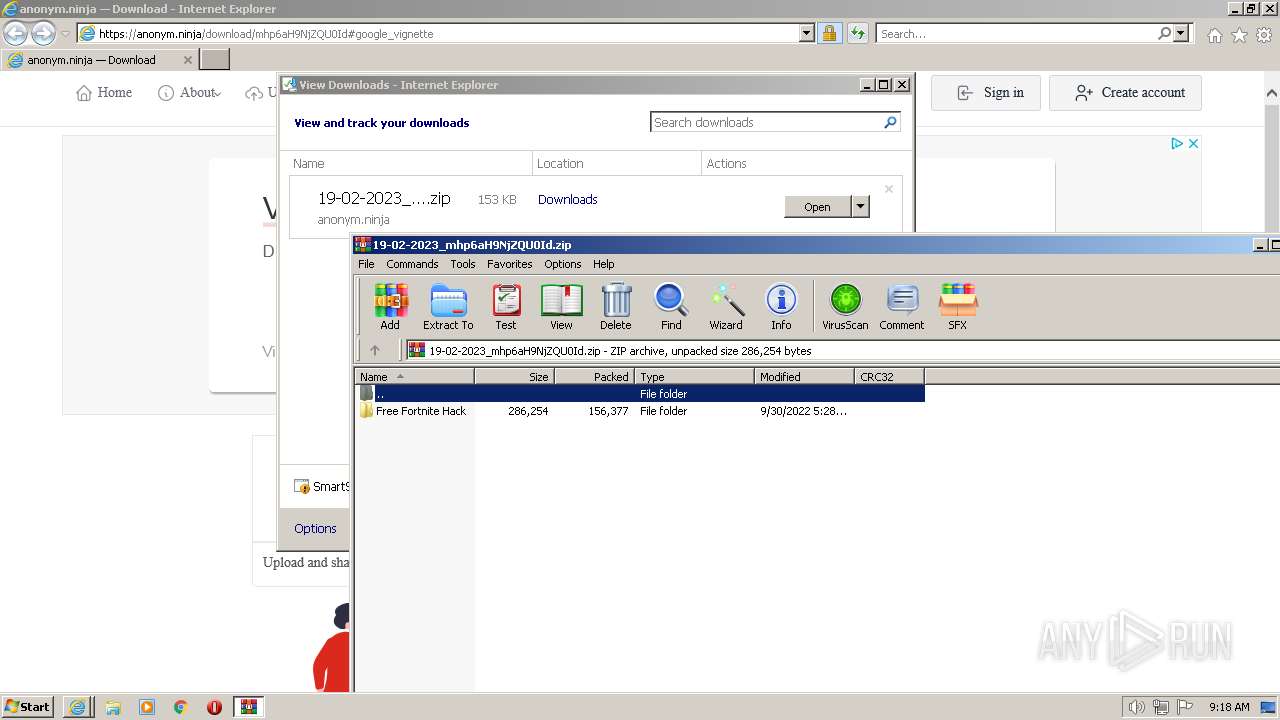The image size is (1280, 720).
Task: Open the volume icon in system tray
Action: click(1136, 707)
